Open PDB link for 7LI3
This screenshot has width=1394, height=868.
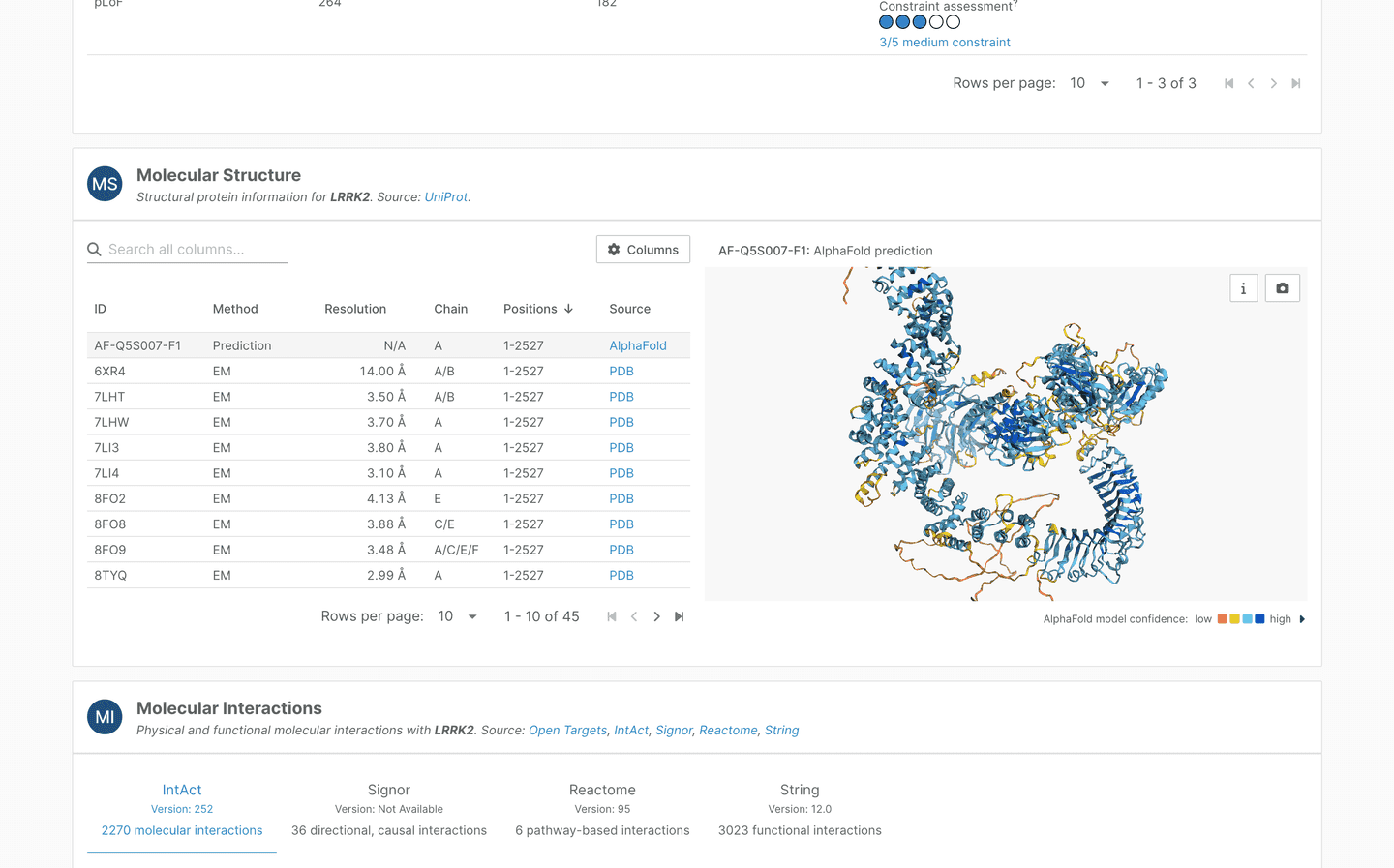click(x=621, y=448)
